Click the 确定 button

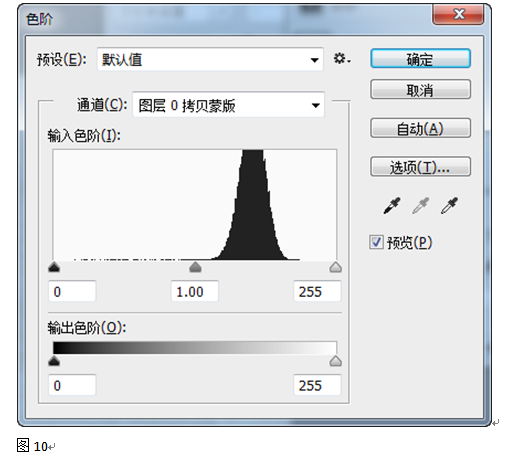(x=420, y=59)
